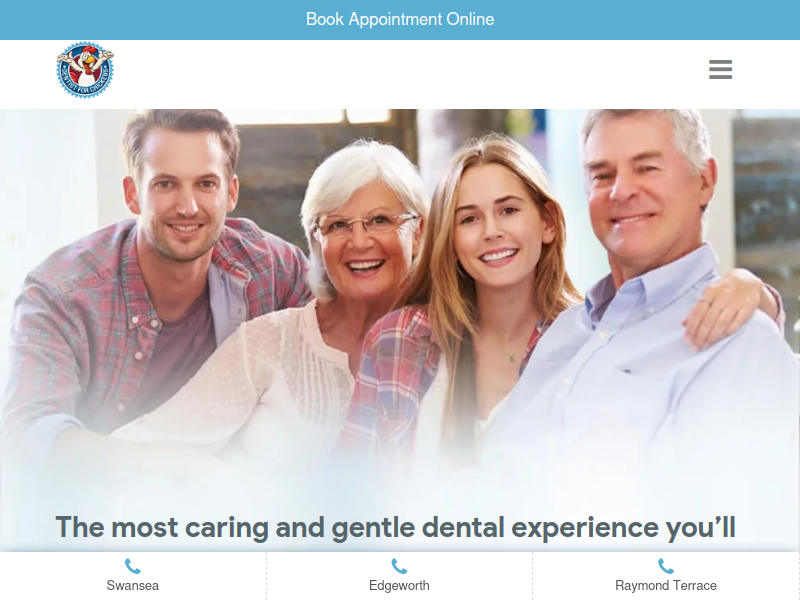800x600 pixels.
Task: Tap the phone icon above Raymond Terrace
Action: (666, 566)
